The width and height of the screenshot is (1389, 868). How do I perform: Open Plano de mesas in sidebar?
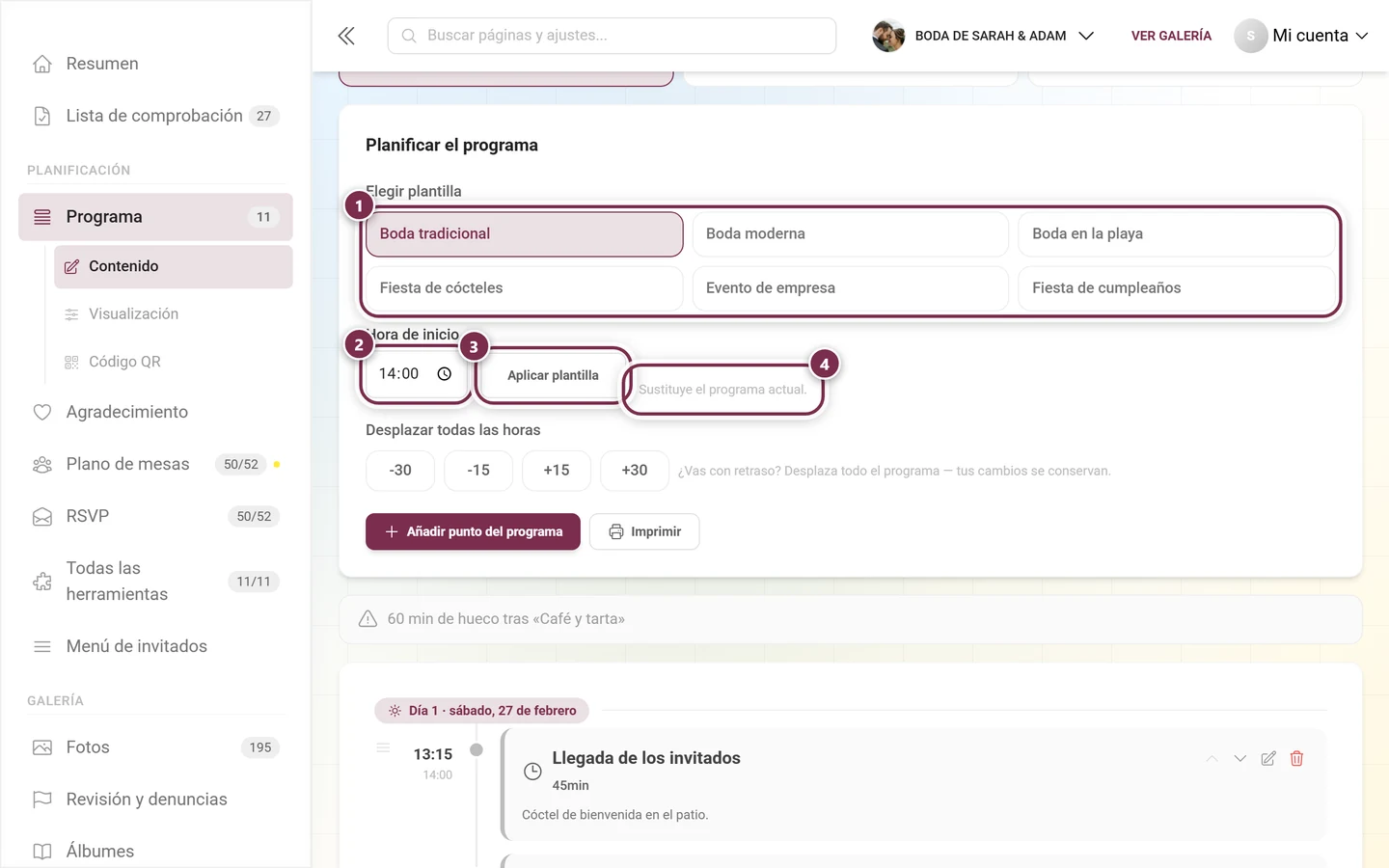click(x=155, y=464)
